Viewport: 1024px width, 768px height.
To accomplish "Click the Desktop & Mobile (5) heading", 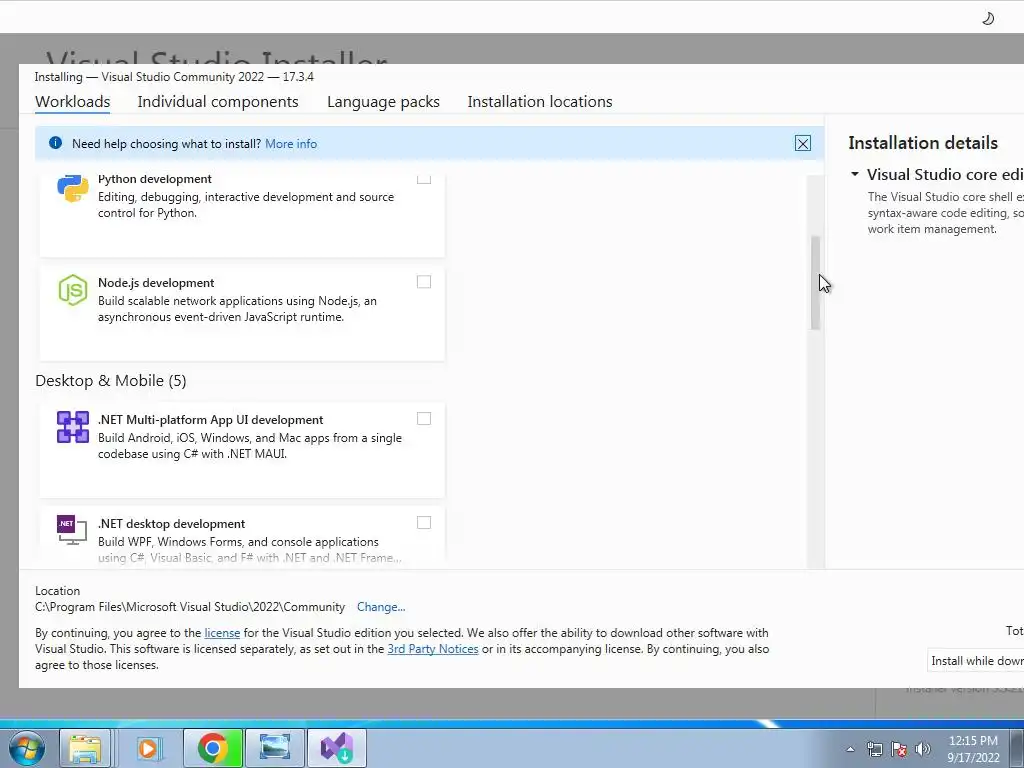I will [x=111, y=381].
